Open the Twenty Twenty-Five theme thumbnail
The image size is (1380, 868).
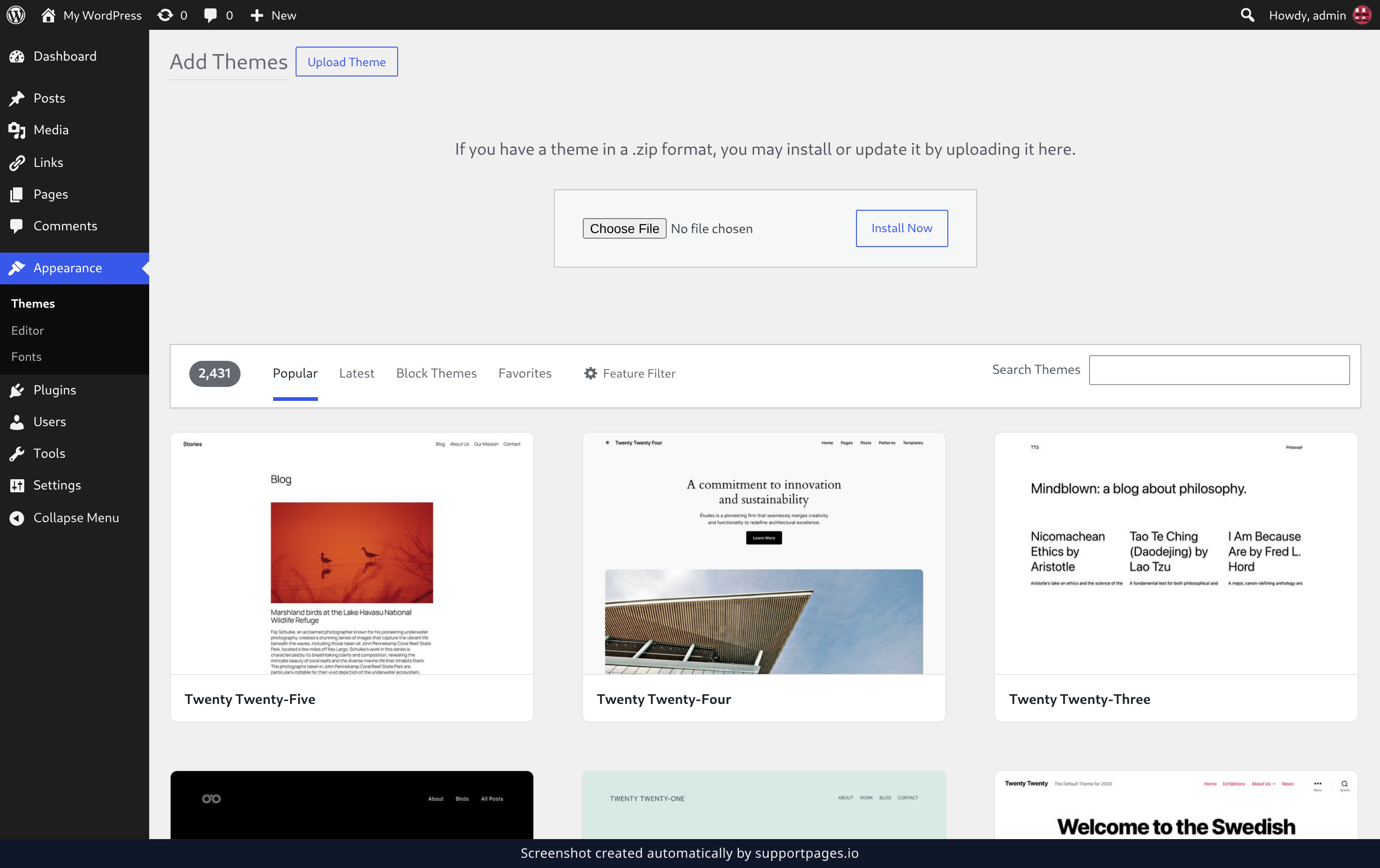click(x=352, y=553)
